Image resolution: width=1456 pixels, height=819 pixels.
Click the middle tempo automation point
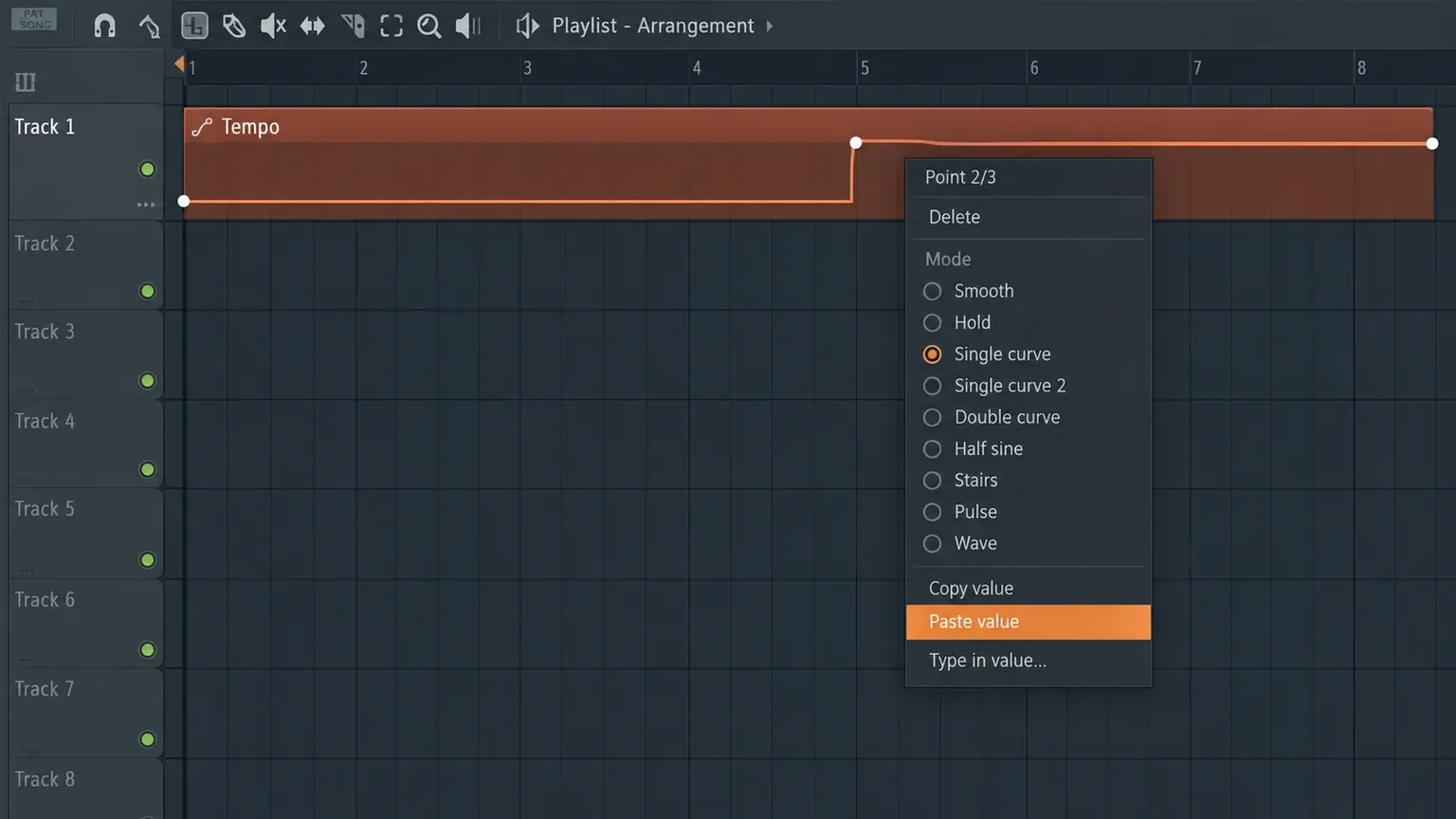point(856,142)
